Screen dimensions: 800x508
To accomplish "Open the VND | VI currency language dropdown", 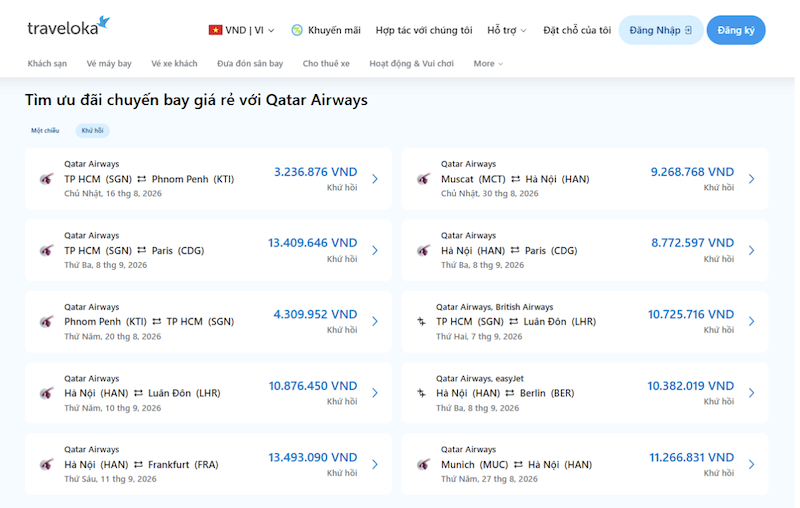I will pyautogui.click(x=241, y=30).
